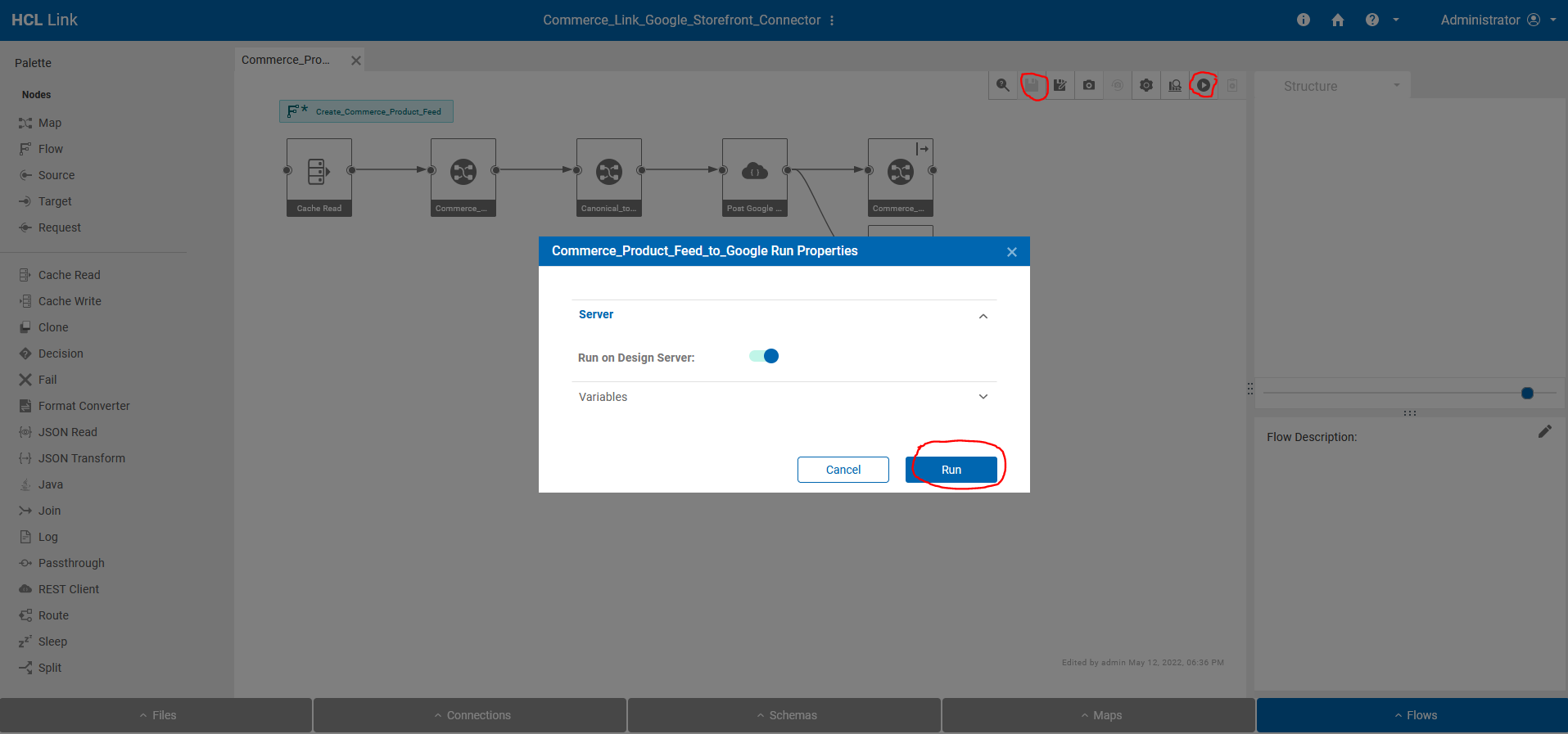This screenshot has height=734, width=1568.
Task: Select the Log palette node
Action: (x=38, y=537)
